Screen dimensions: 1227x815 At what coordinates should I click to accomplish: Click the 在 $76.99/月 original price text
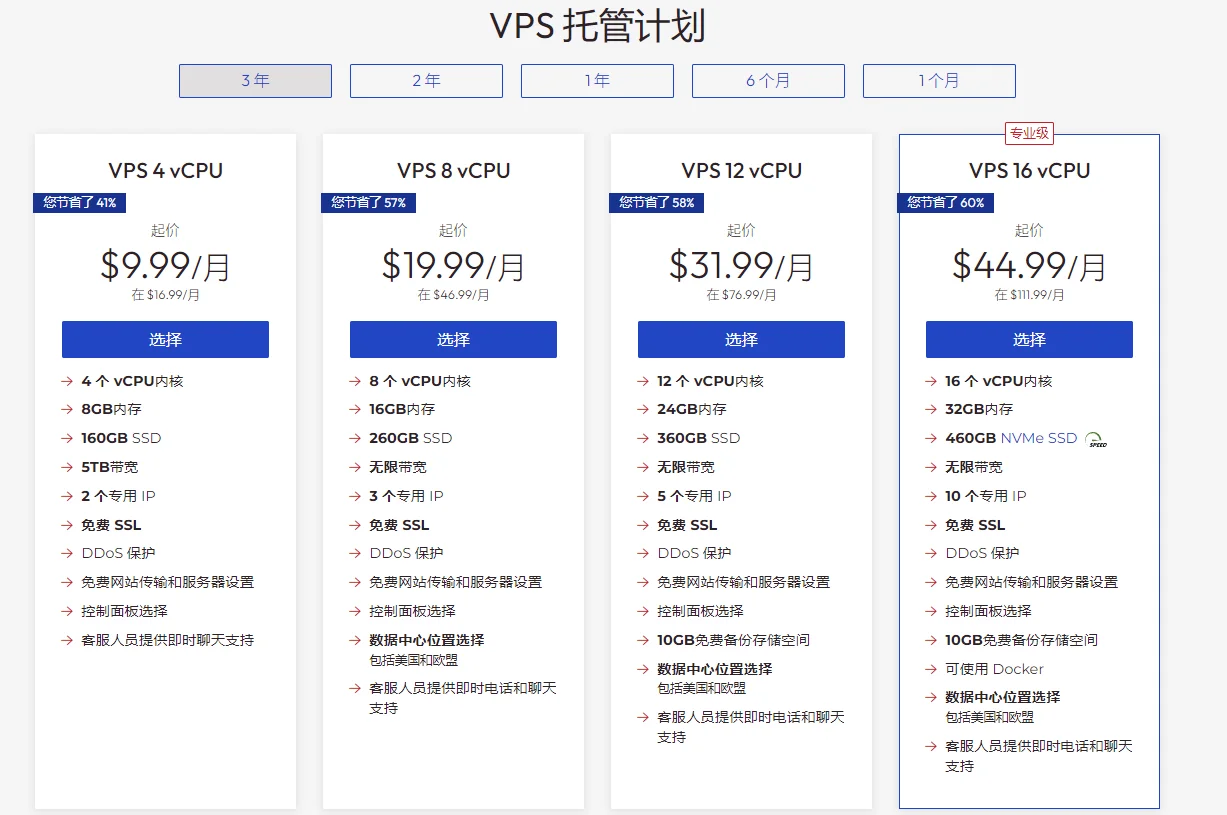(x=741, y=295)
